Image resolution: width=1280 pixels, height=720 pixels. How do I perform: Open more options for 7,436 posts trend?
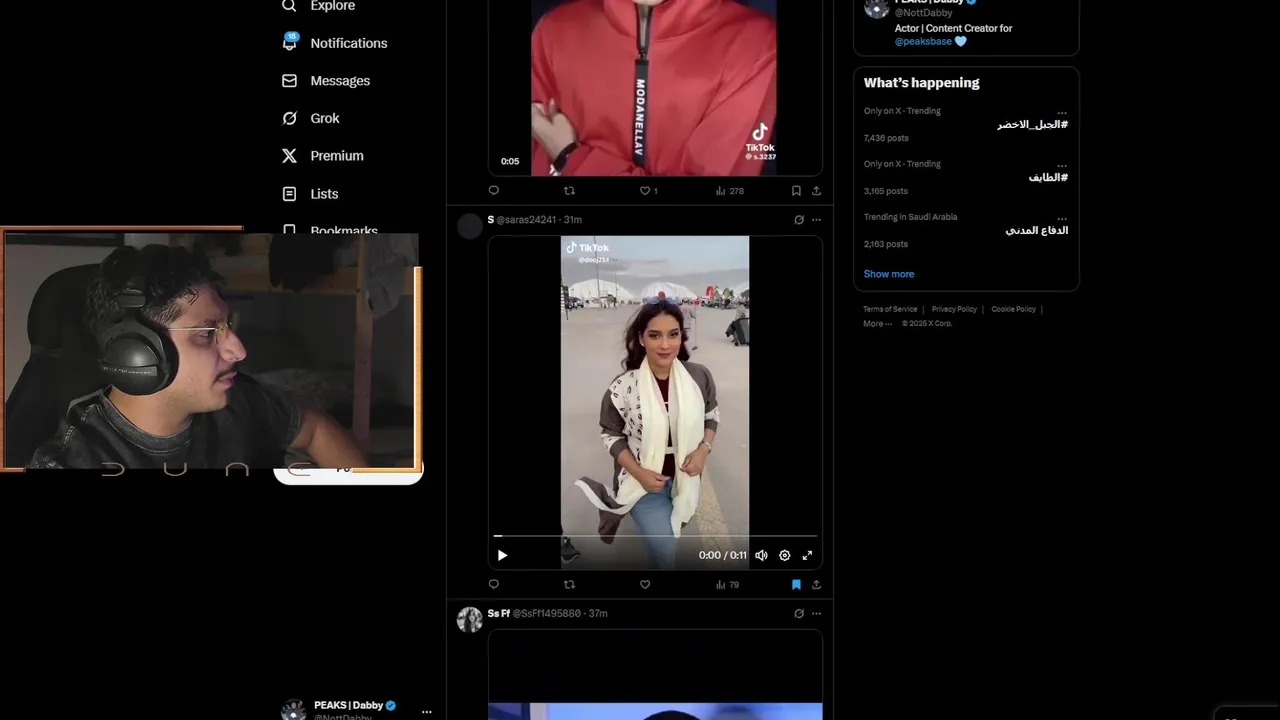click(x=1062, y=111)
